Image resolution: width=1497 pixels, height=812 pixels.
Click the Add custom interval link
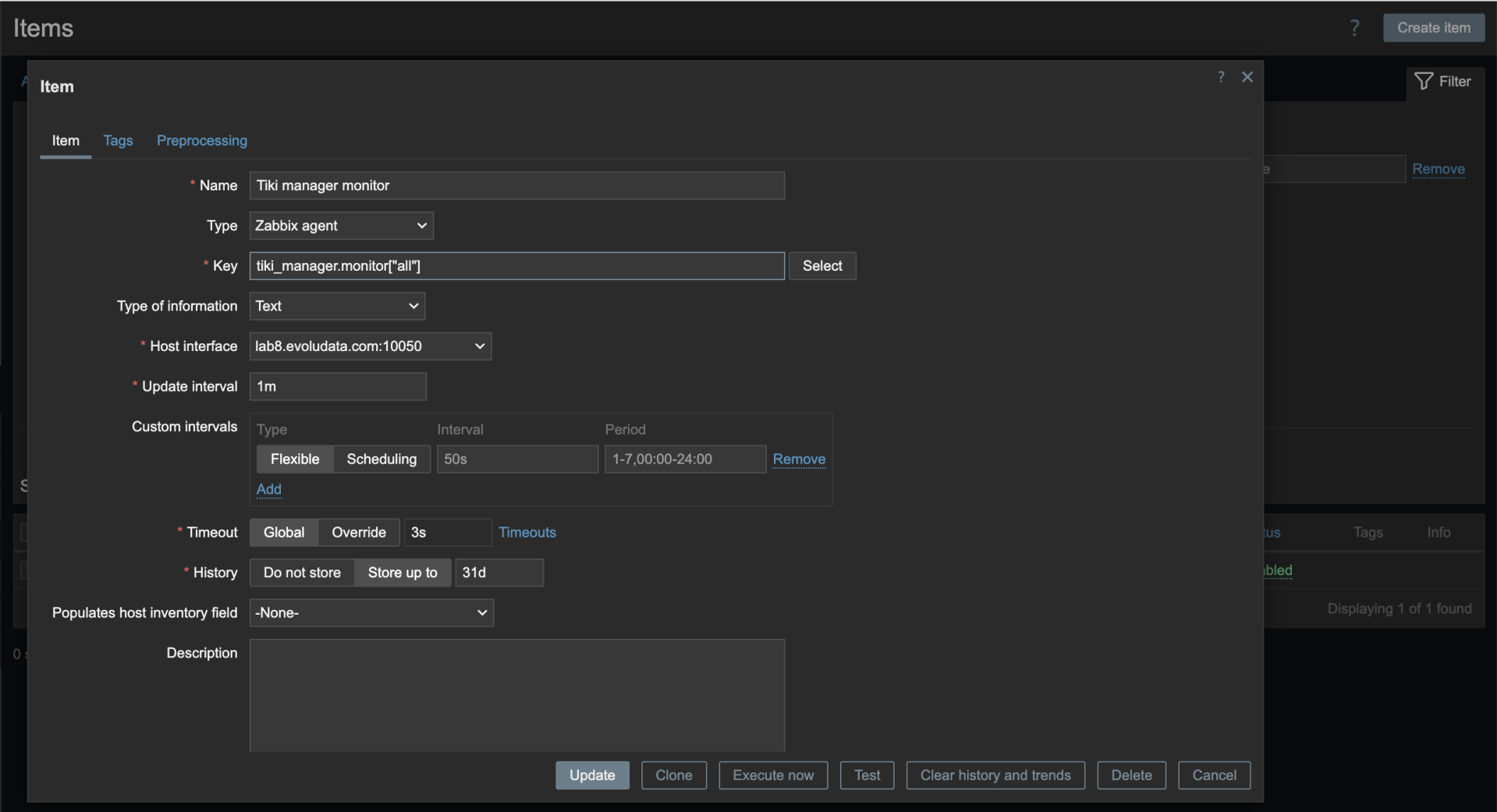tap(269, 489)
